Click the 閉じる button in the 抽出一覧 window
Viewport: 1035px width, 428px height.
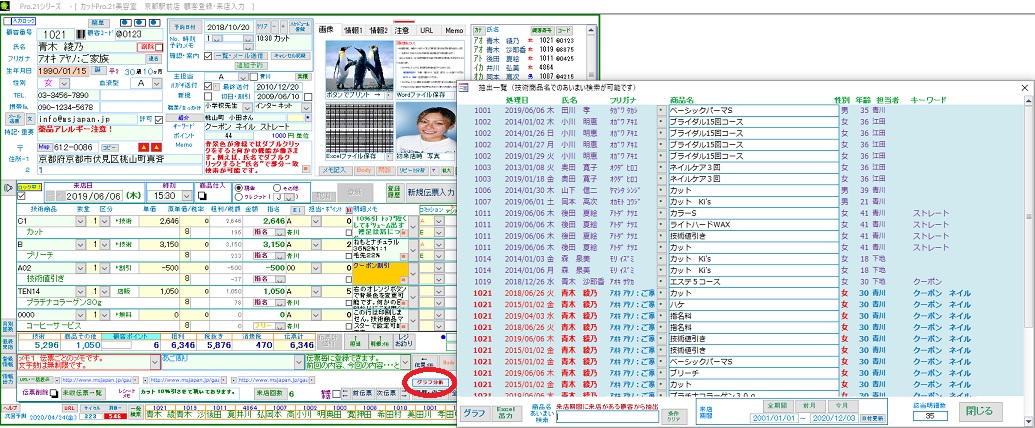980,411
